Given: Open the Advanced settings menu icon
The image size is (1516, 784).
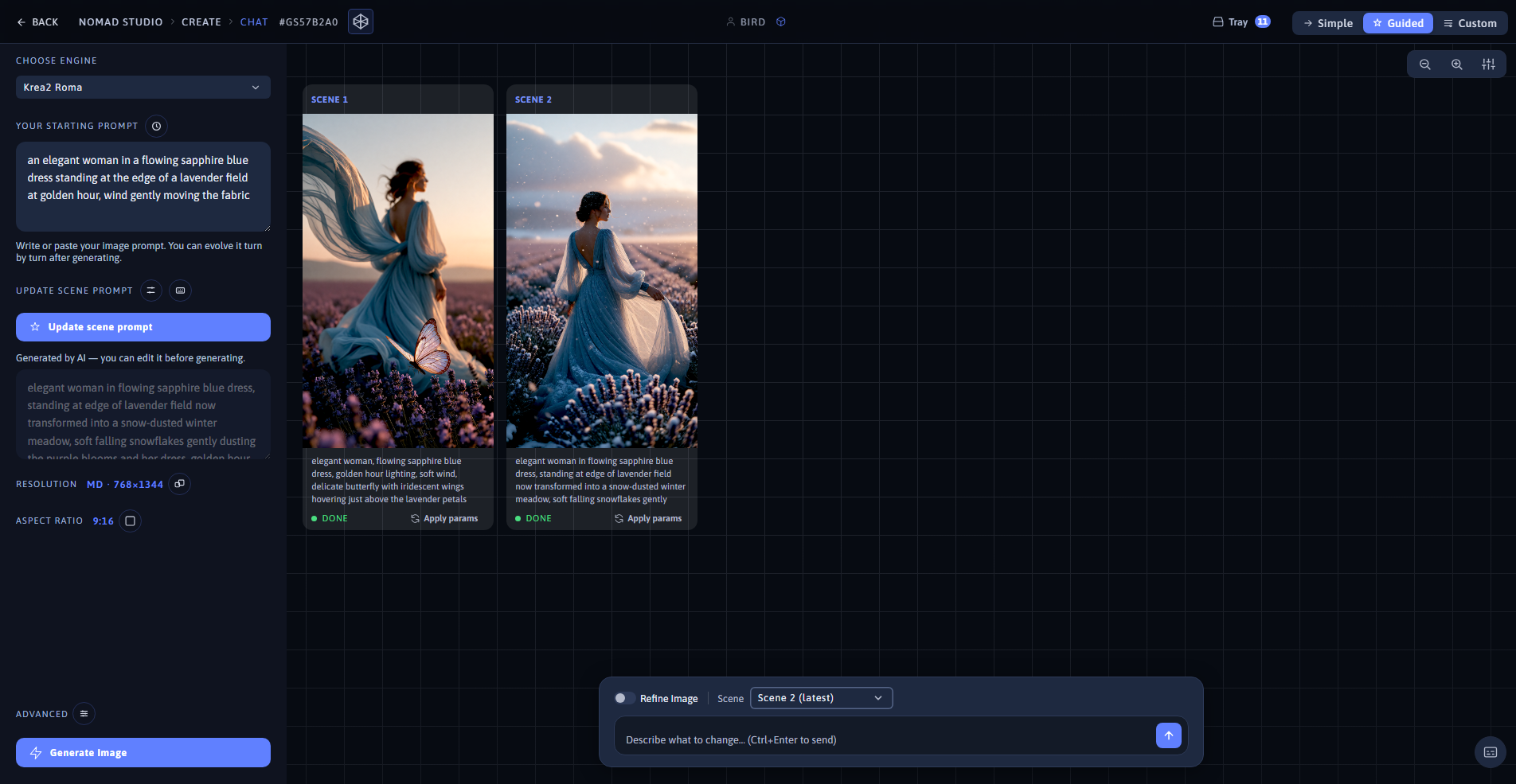Looking at the screenshot, I should (x=84, y=713).
